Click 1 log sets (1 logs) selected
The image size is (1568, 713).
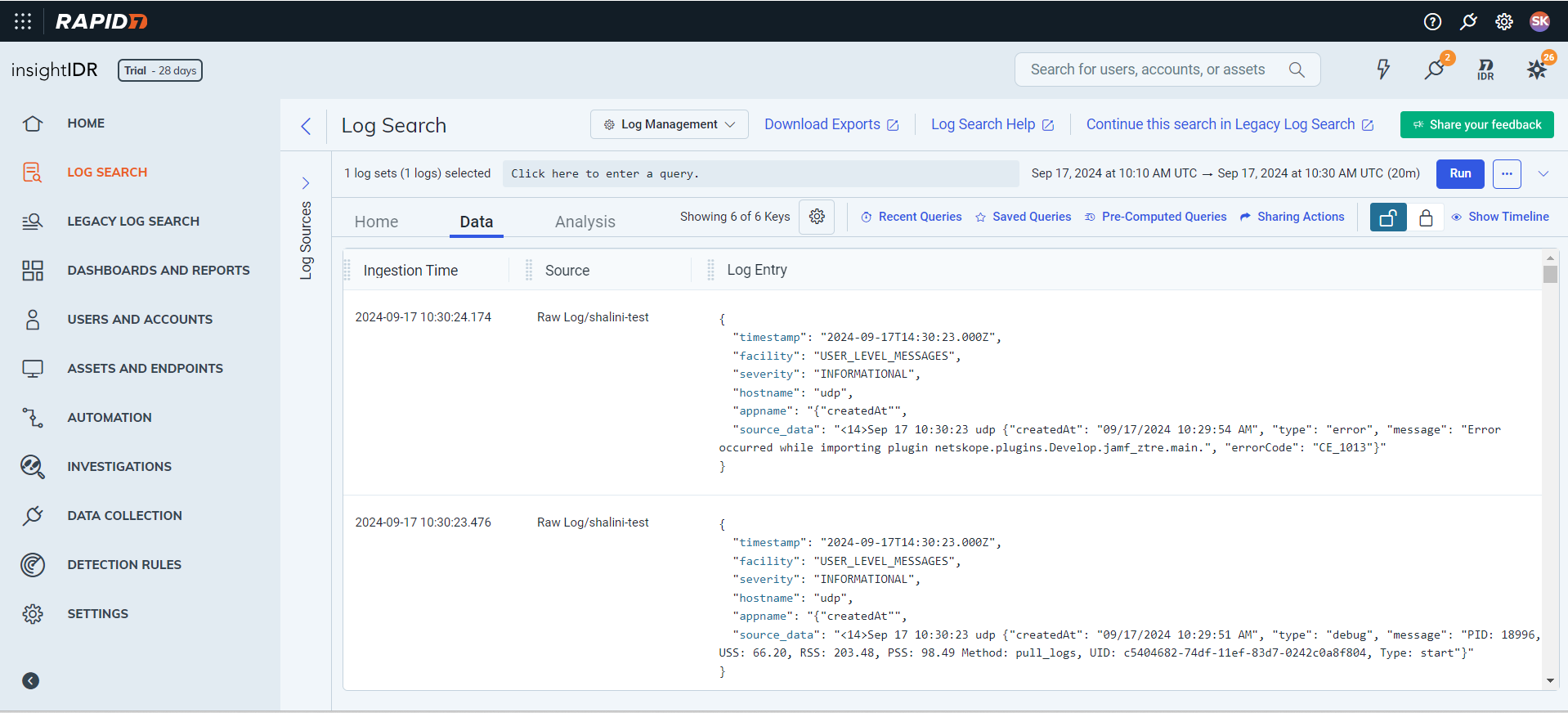(417, 173)
